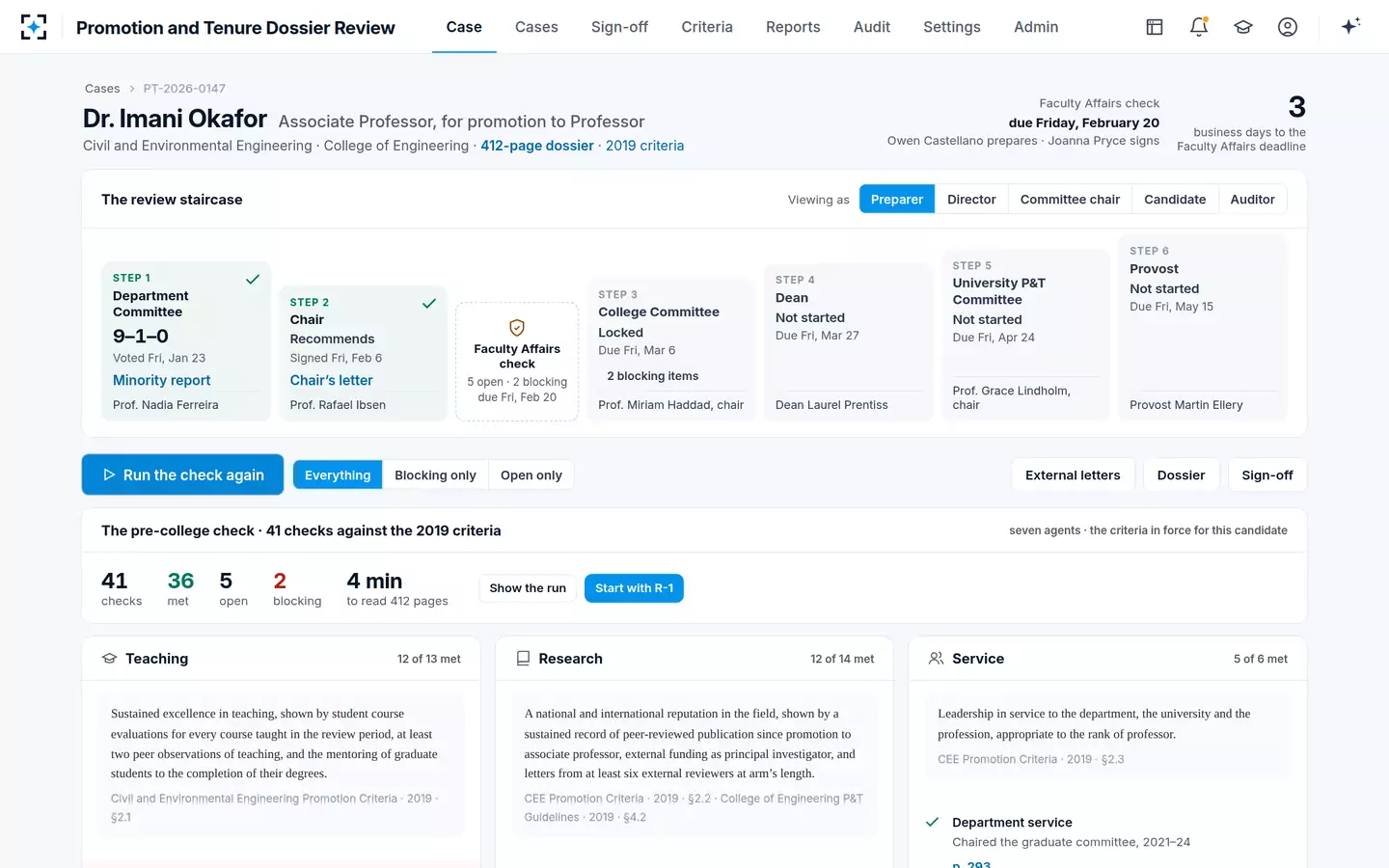This screenshot has height=868, width=1389.
Task: Open the 412-page dossier link
Action: click(x=537, y=146)
